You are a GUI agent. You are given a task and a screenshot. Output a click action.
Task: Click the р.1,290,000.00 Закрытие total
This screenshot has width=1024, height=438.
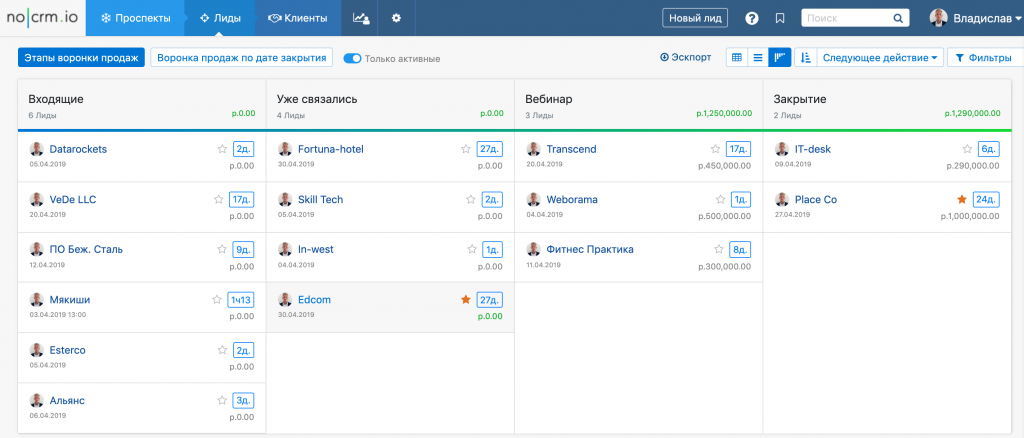(972, 114)
